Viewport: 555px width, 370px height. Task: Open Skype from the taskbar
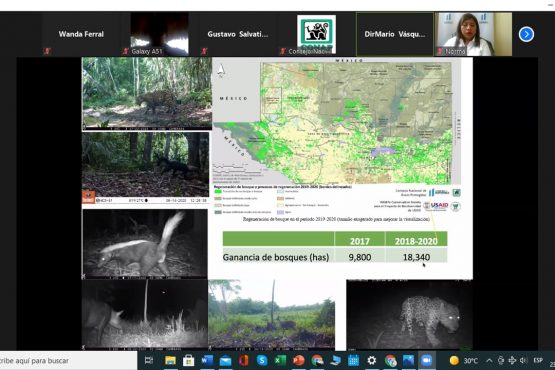[x=262, y=360]
